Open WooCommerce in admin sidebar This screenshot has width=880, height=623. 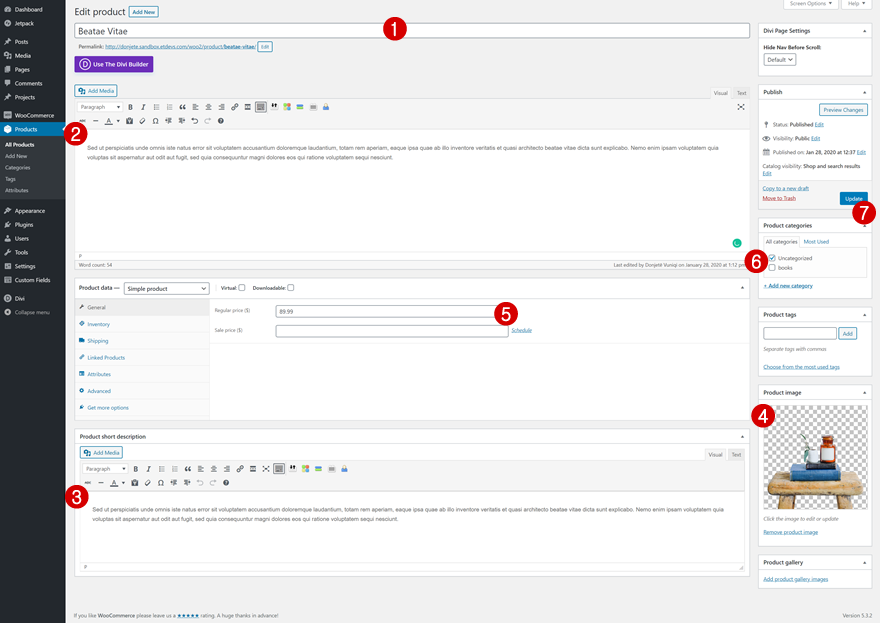(x=33, y=116)
